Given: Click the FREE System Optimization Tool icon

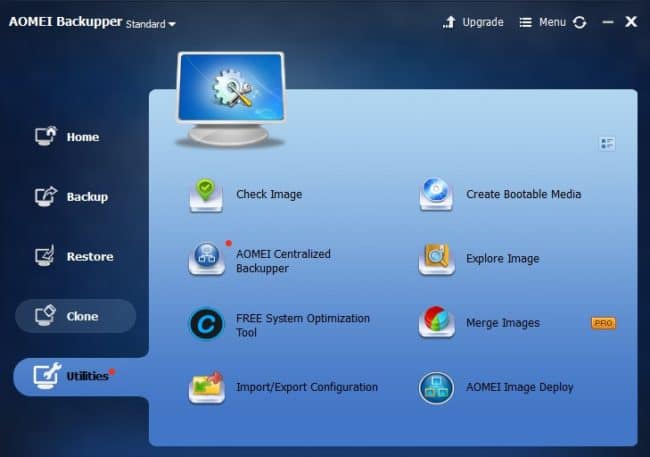Looking at the screenshot, I should click(206, 324).
